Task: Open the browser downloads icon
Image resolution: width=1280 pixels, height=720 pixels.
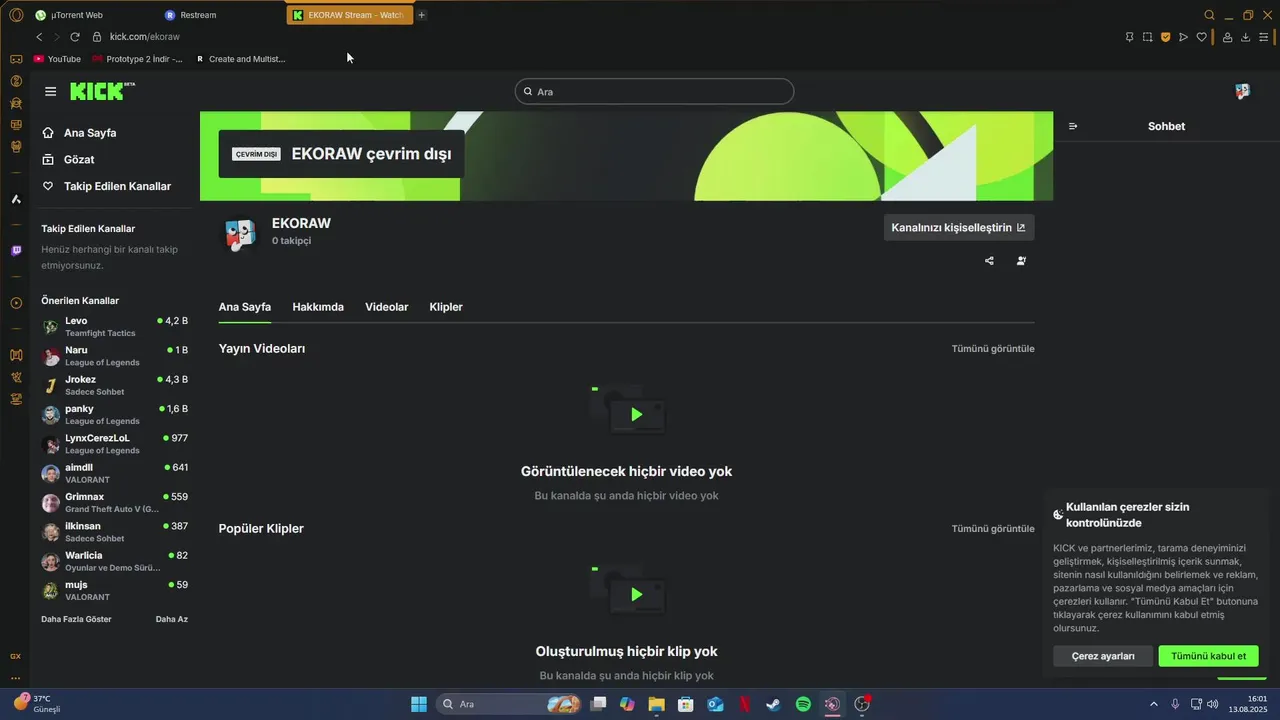Action: [x=1245, y=37]
